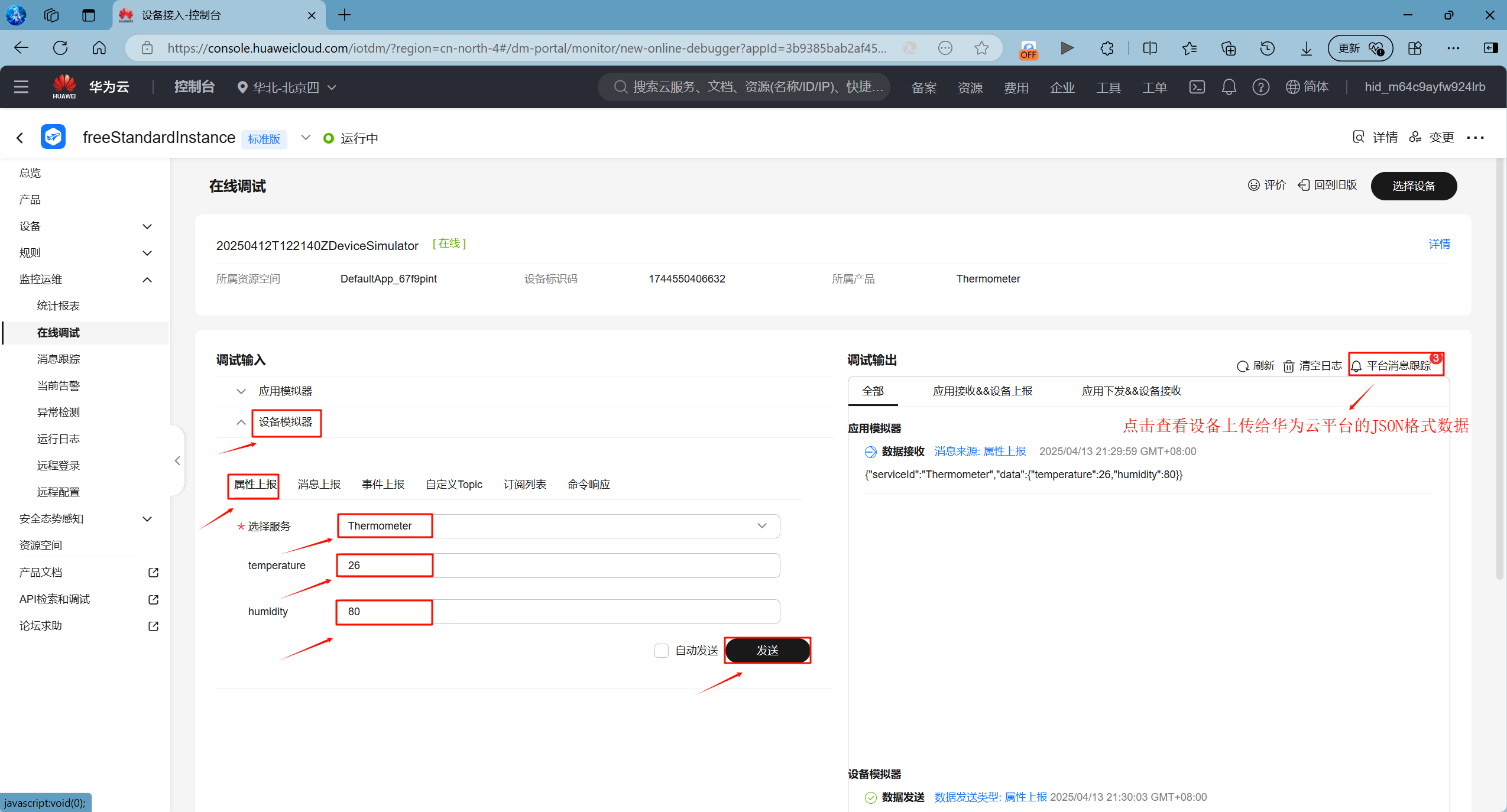
Task: Go back using the instance back arrow
Action: (20, 138)
